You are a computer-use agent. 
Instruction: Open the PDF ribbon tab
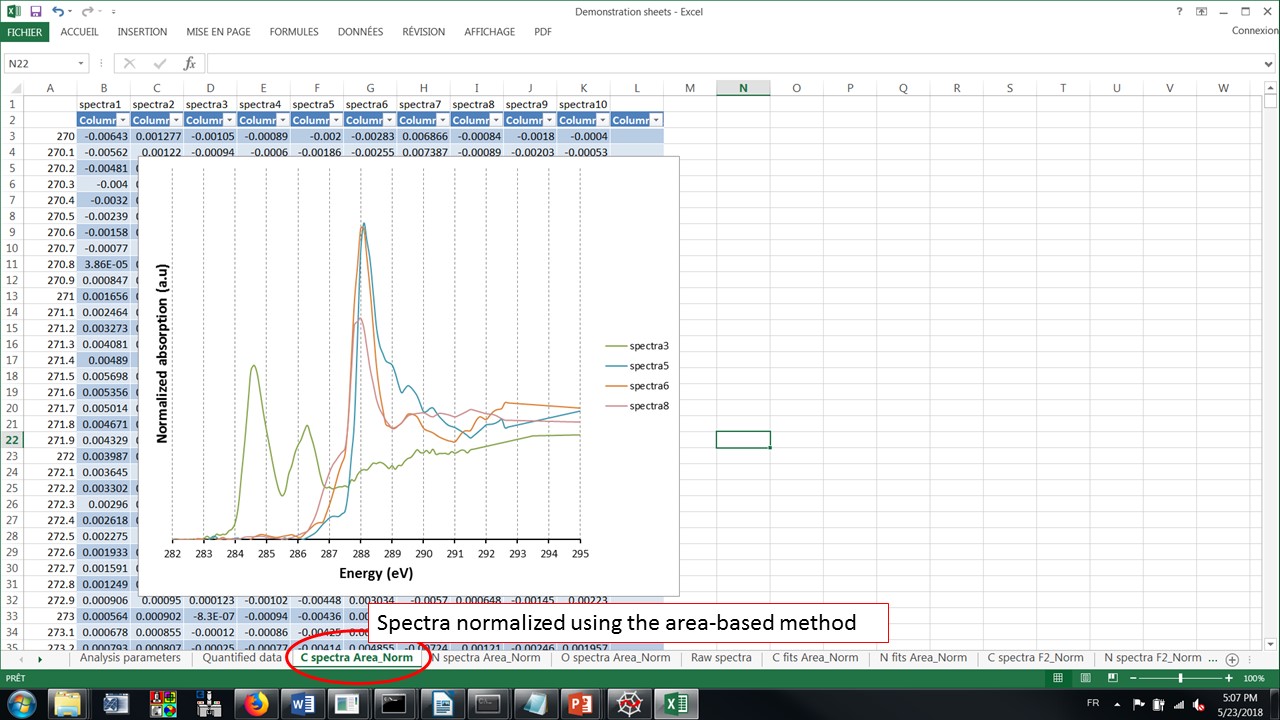coord(543,32)
